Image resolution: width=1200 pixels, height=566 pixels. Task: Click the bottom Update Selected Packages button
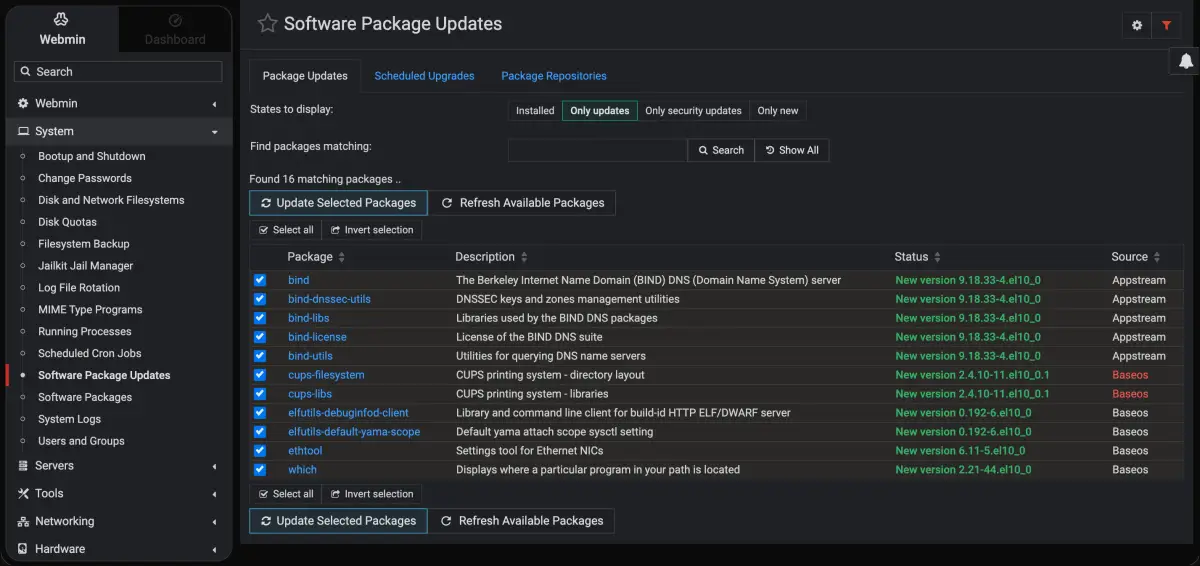338,521
